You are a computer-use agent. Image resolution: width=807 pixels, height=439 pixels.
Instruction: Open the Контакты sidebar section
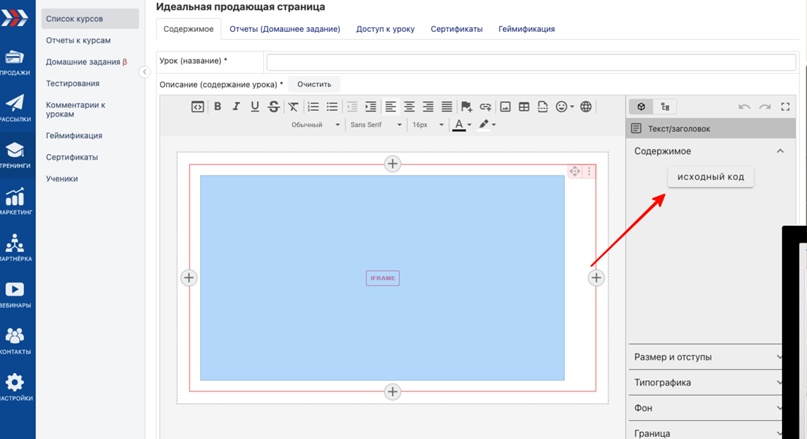tap(15, 341)
